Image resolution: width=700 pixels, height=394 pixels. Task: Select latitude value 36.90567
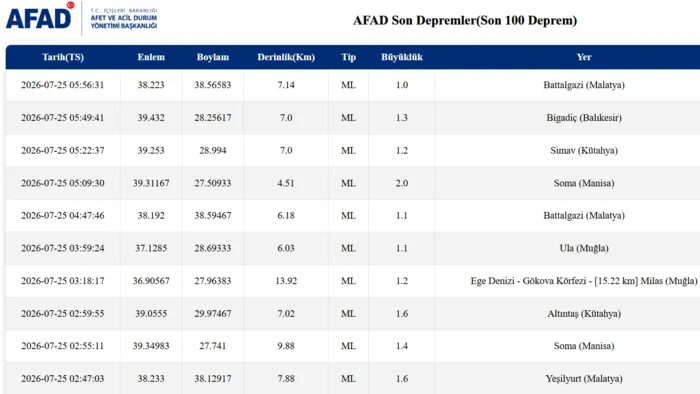151,281
